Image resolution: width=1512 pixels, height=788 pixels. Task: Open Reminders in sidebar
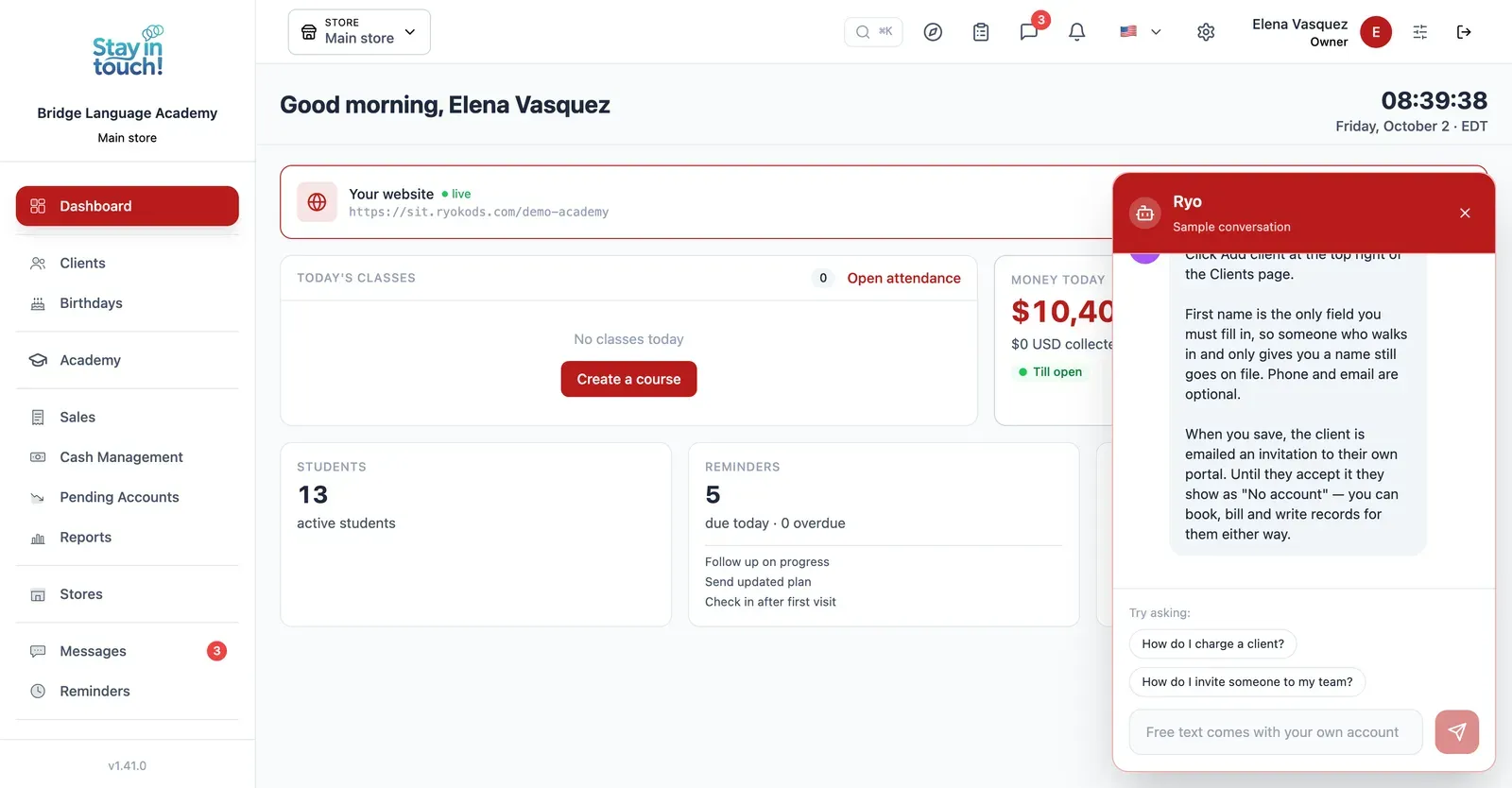coord(128,691)
